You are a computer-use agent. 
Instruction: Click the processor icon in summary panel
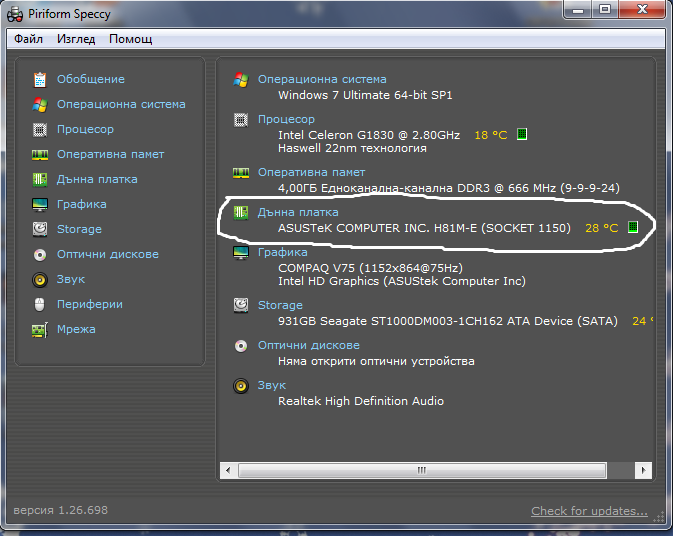pos(241,120)
